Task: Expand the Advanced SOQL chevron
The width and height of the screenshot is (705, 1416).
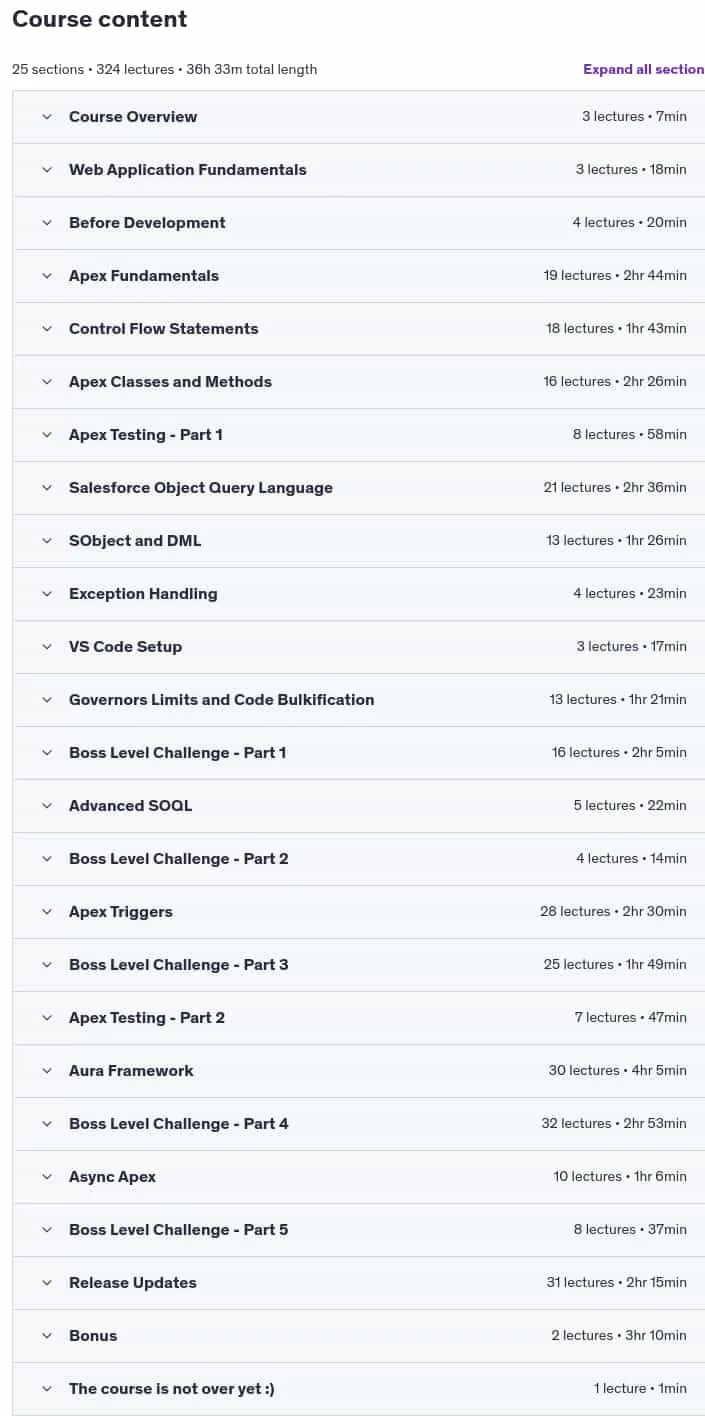Action: [47, 806]
